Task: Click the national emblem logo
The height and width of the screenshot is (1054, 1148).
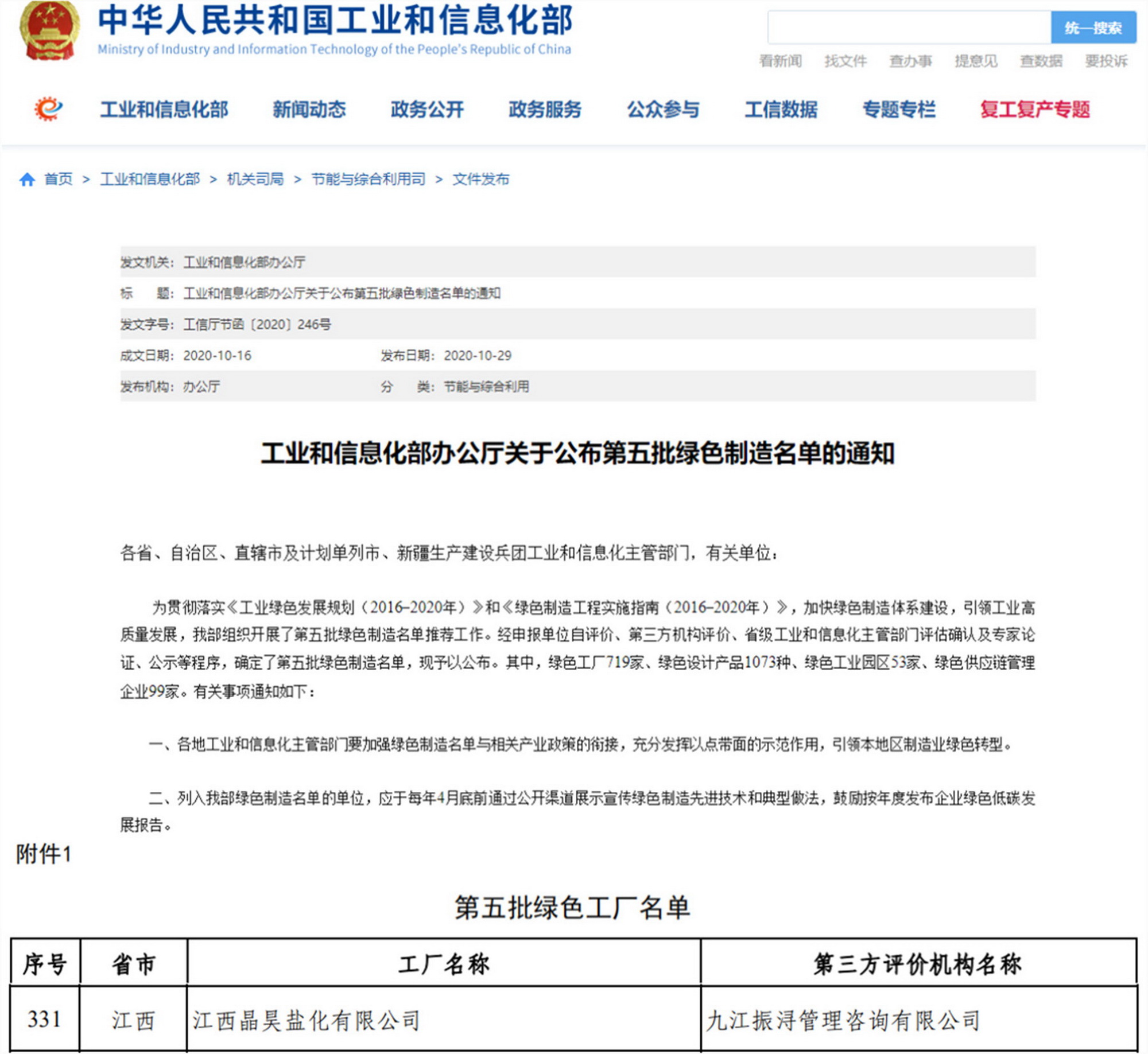Action: (x=49, y=30)
